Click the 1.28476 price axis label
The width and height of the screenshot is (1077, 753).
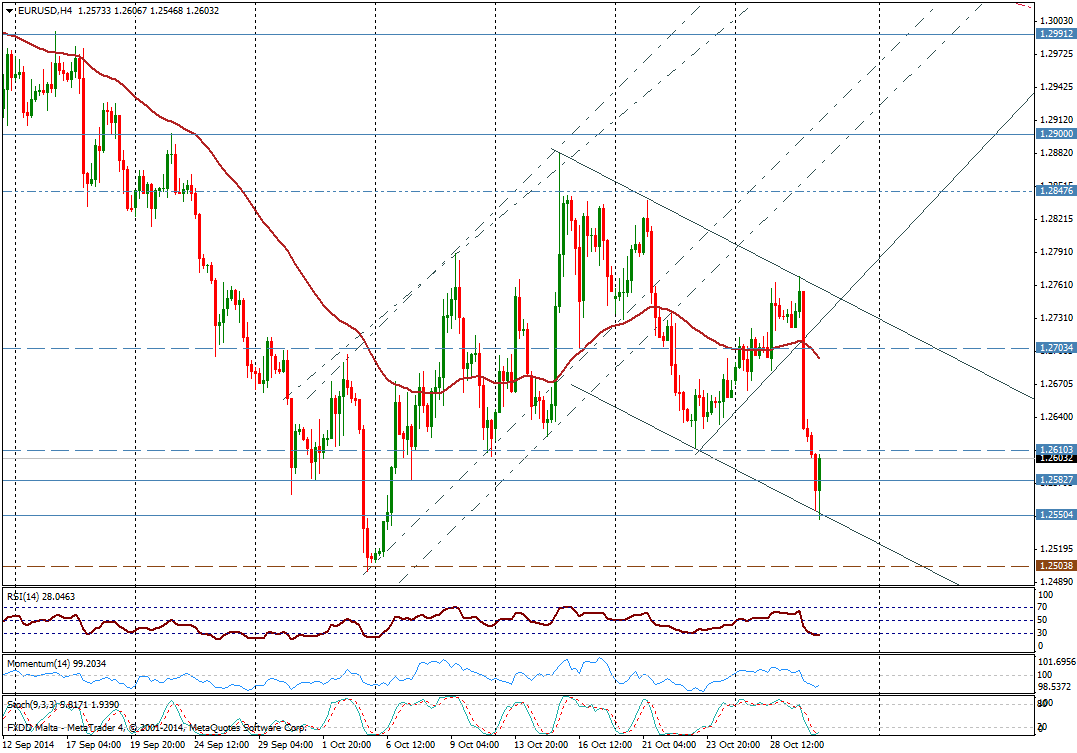click(1056, 190)
